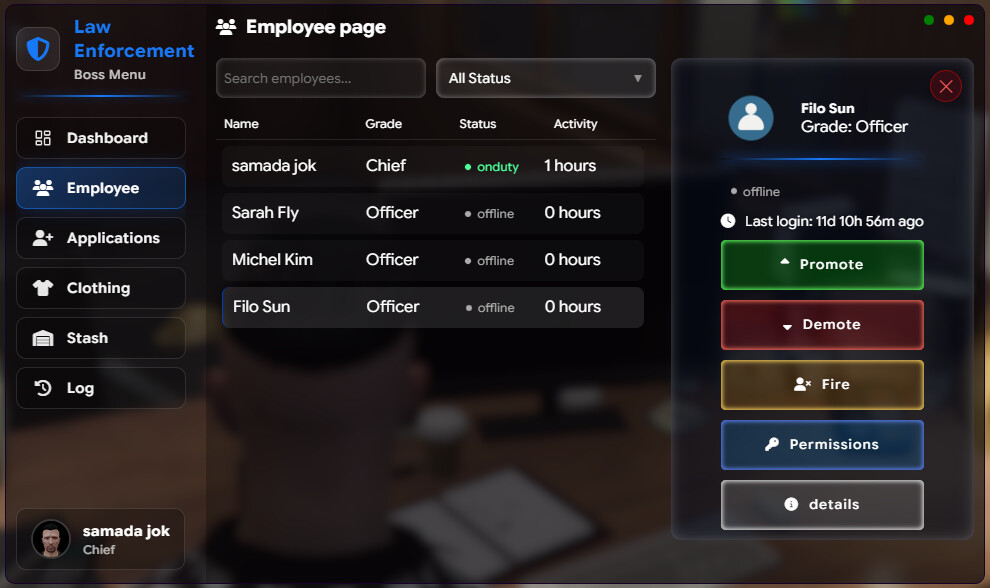The image size is (990, 588).
Task: View the Log menu item
Action: [x=101, y=388]
